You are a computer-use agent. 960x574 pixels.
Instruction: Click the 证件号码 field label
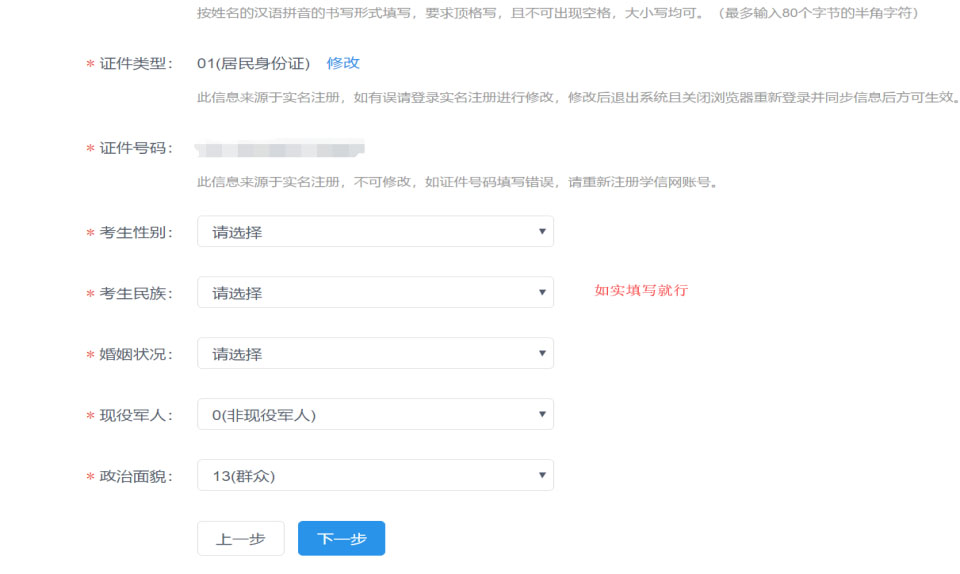click(x=136, y=148)
